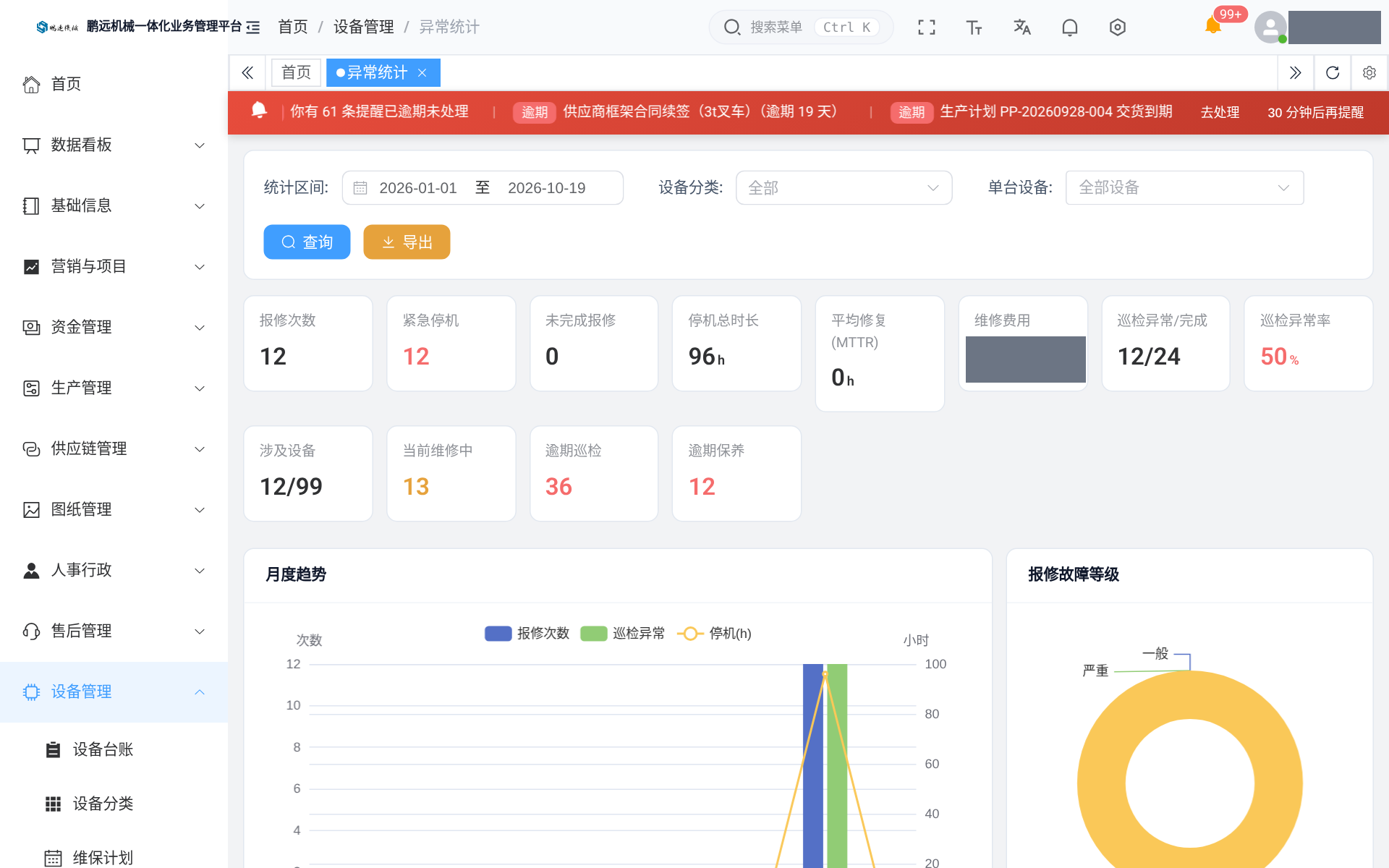Click 去处理 in the alert banner
This screenshot has height=868, width=1389.
[x=1220, y=112]
